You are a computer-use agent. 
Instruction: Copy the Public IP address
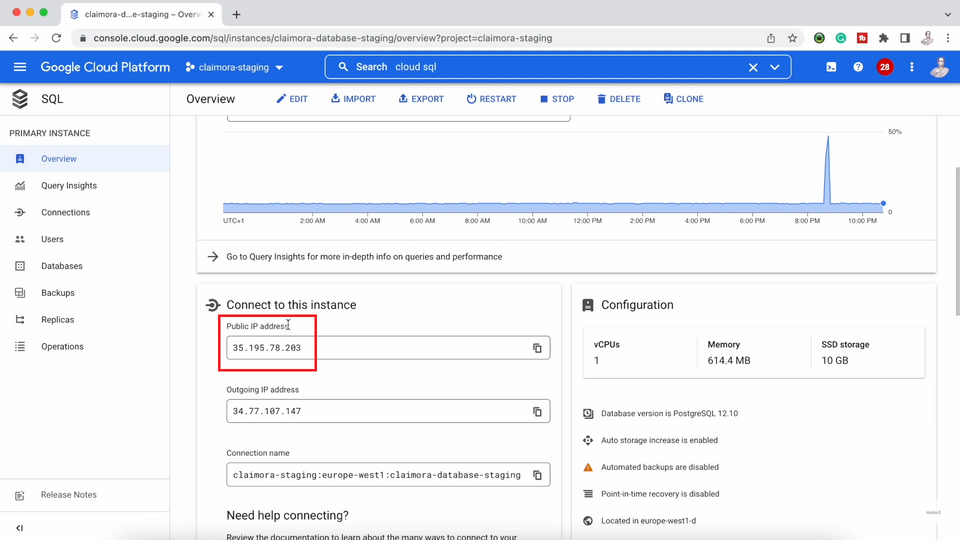(x=537, y=348)
